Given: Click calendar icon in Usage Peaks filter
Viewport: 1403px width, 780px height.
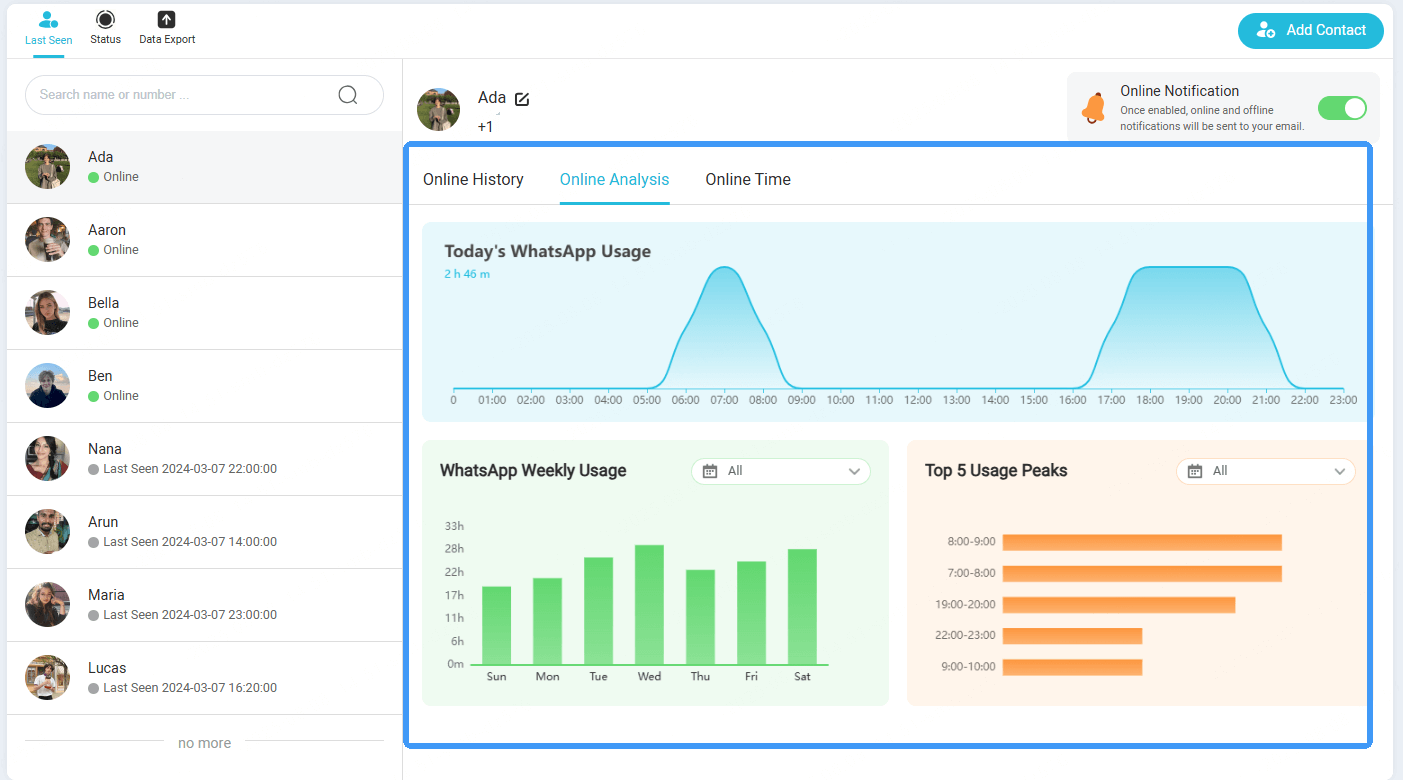Looking at the screenshot, I should [1195, 471].
